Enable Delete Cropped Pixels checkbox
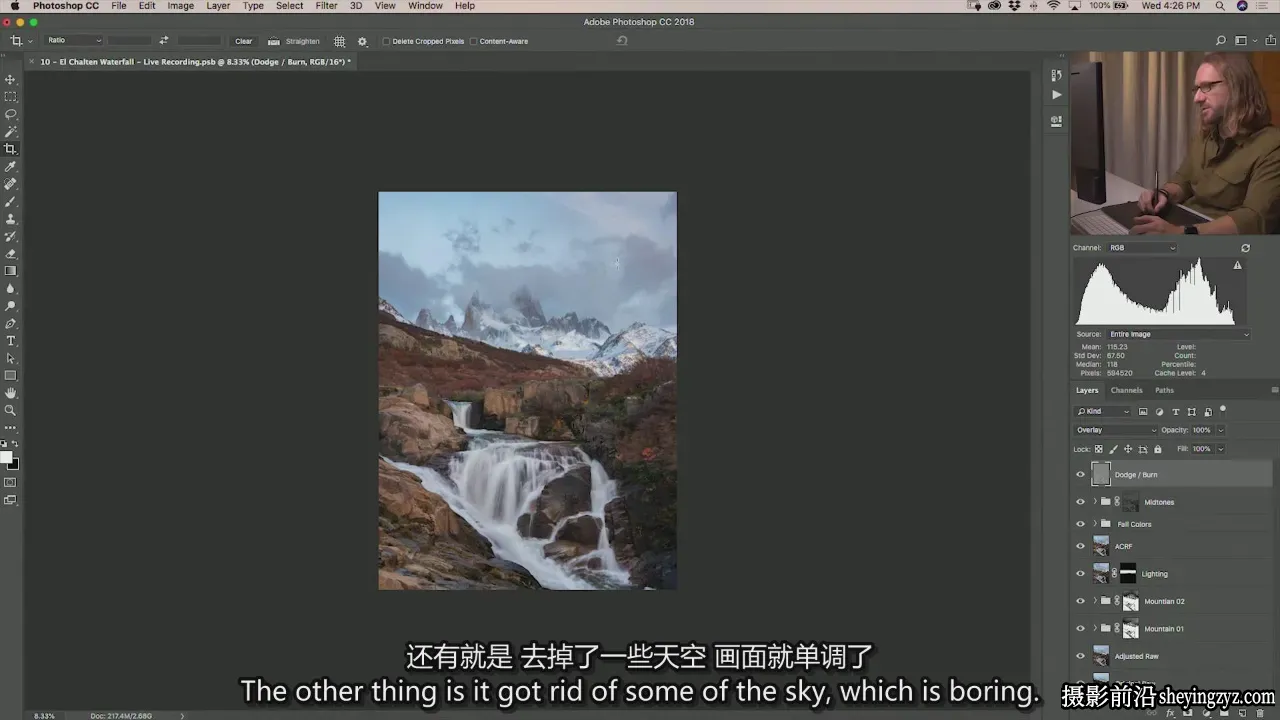 [x=388, y=41]
